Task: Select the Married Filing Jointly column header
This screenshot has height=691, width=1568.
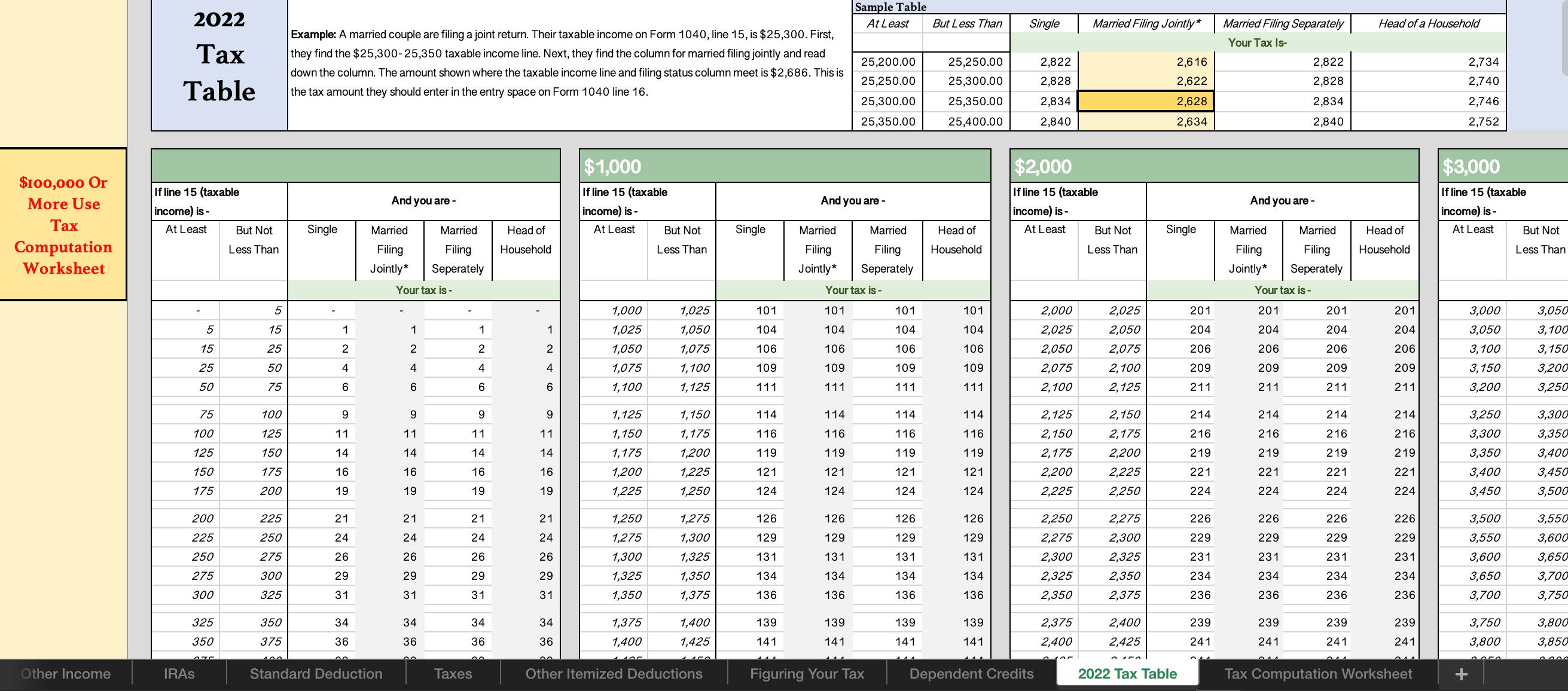Action: (1147, 24)
